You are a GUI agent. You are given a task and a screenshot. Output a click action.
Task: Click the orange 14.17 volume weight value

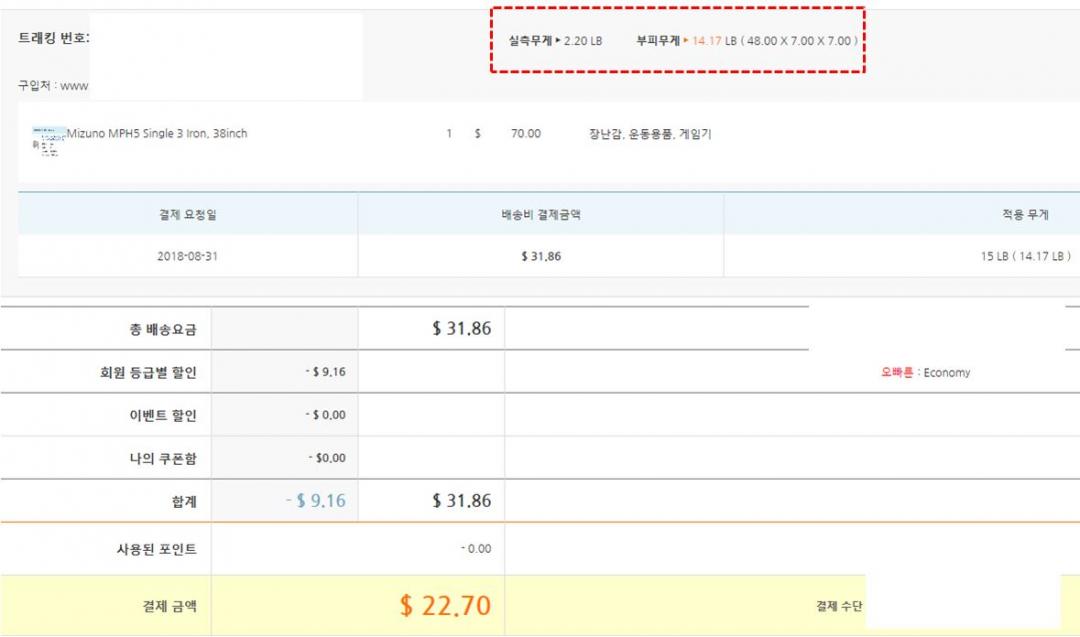point(707,41)
